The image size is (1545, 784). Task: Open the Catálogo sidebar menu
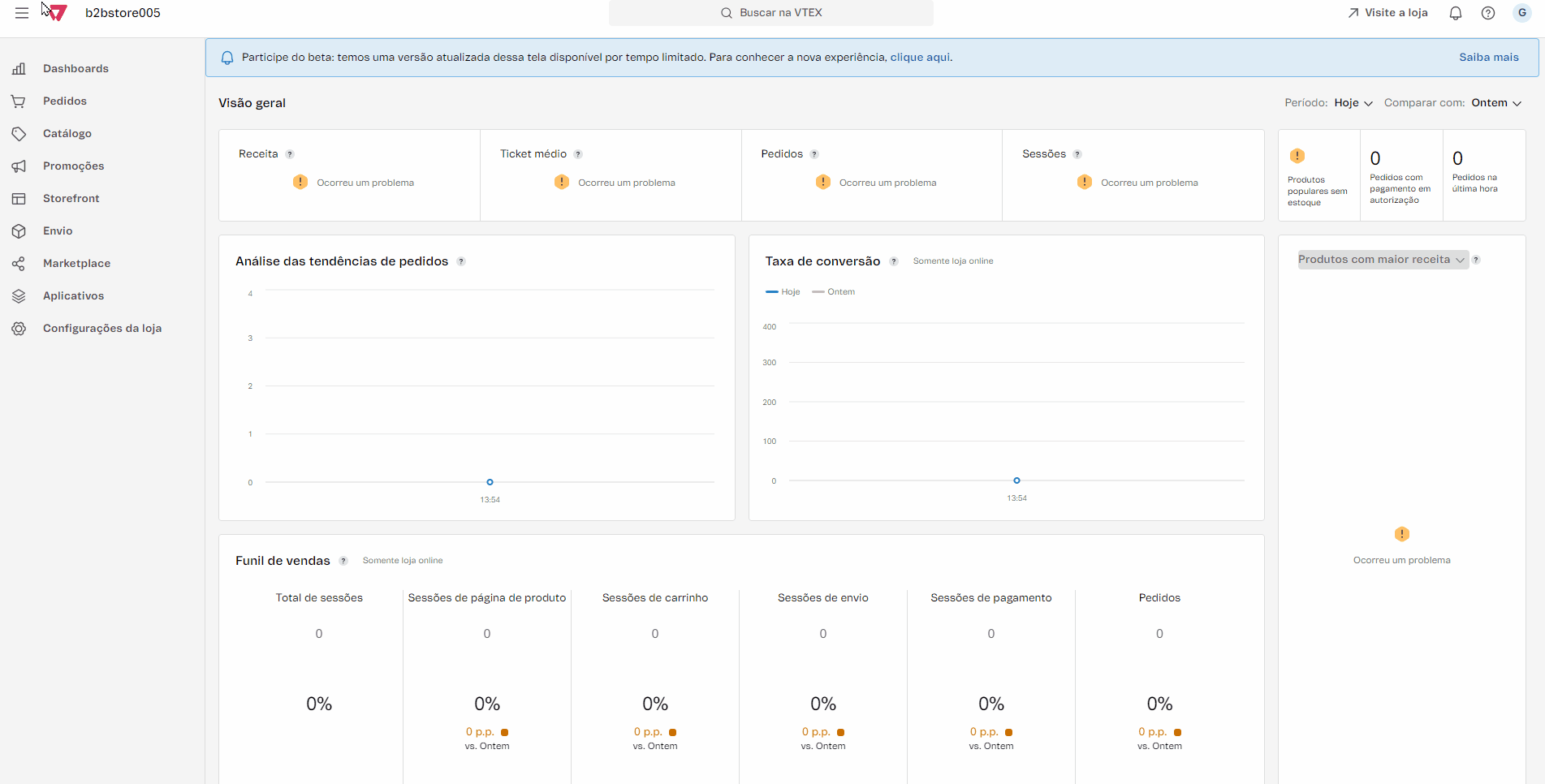67,134
